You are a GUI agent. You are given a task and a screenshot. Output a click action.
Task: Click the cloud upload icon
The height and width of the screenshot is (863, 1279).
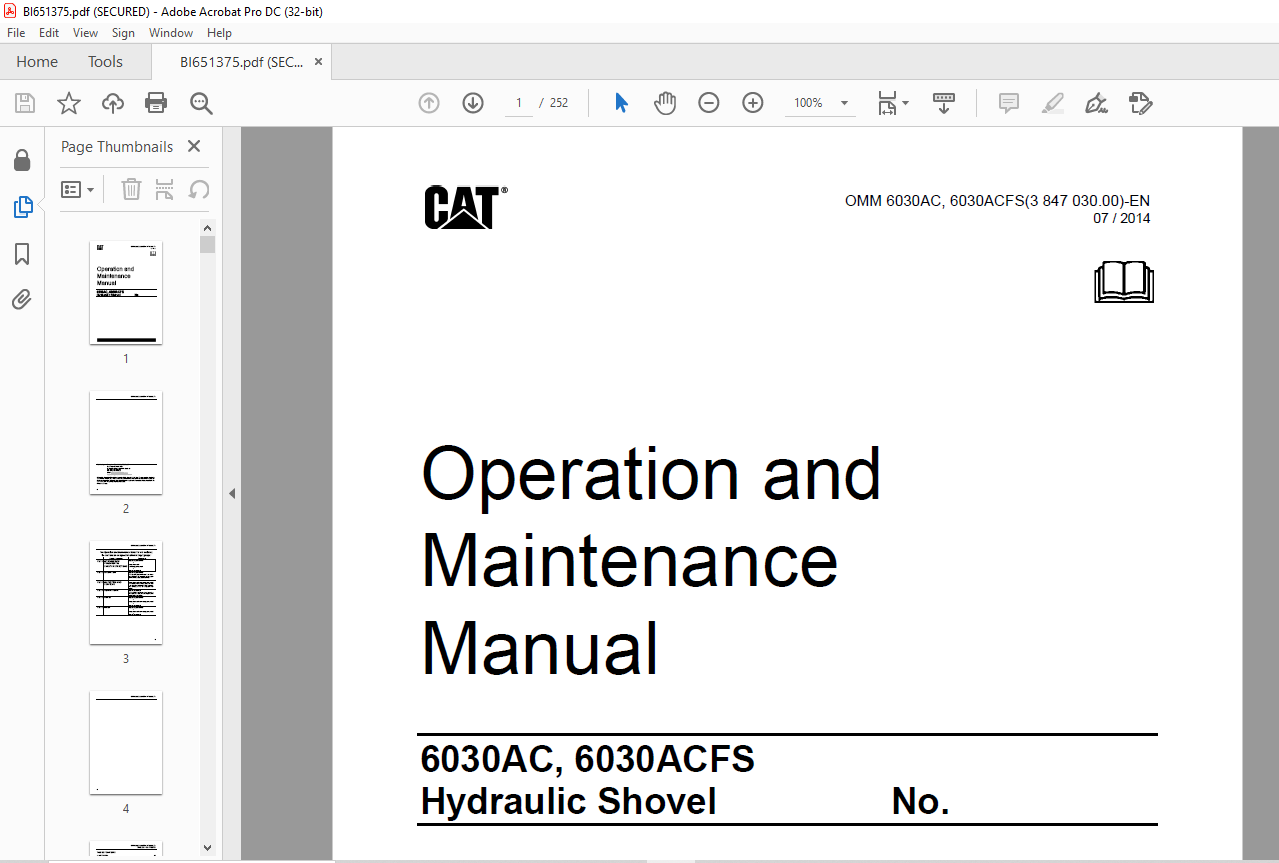tap(113, 103)
